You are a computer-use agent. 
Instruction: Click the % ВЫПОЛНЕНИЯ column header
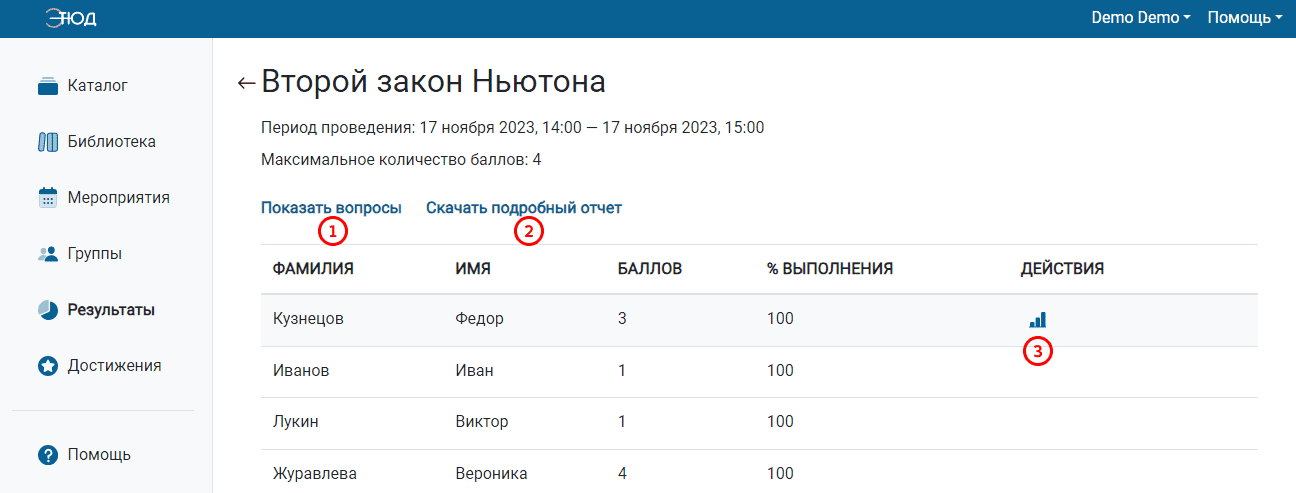(x=830, y=269)
